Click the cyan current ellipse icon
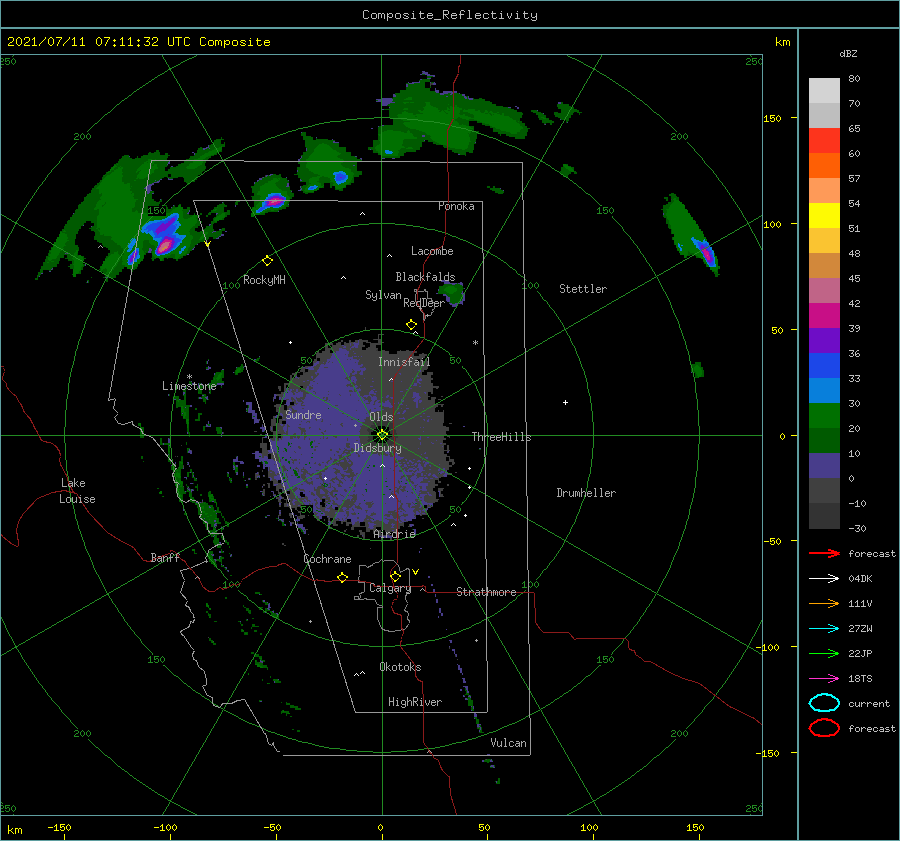The width and height of the screenshot is (900, 841). tap(824, 703)
